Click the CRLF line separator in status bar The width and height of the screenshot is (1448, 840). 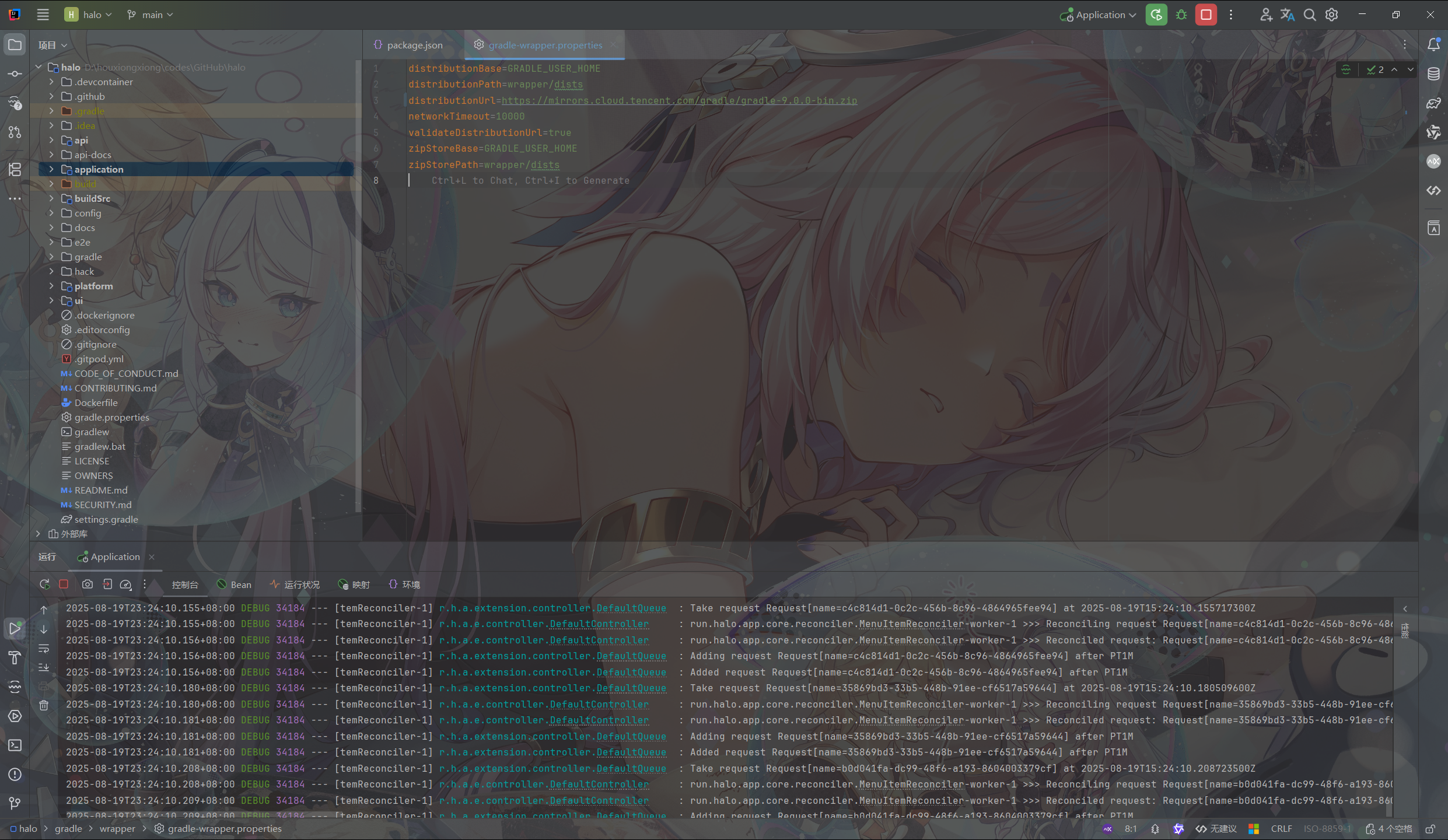[1281, 829]
